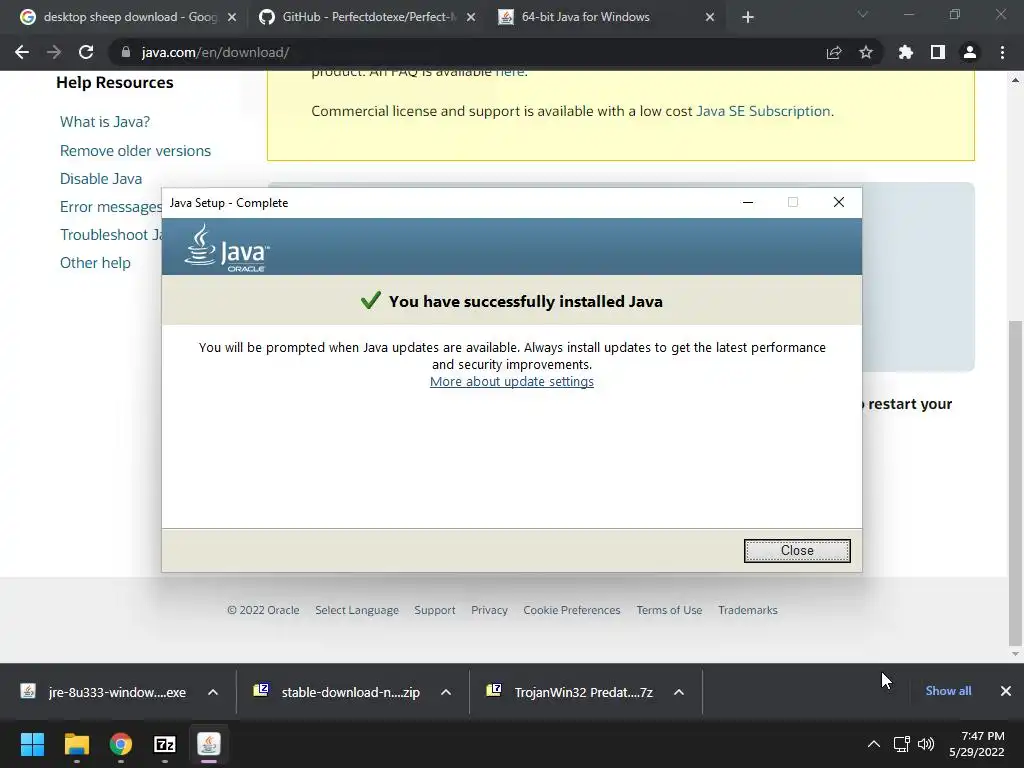
Task: Open Remove older versions link
Action: point(135,151)
